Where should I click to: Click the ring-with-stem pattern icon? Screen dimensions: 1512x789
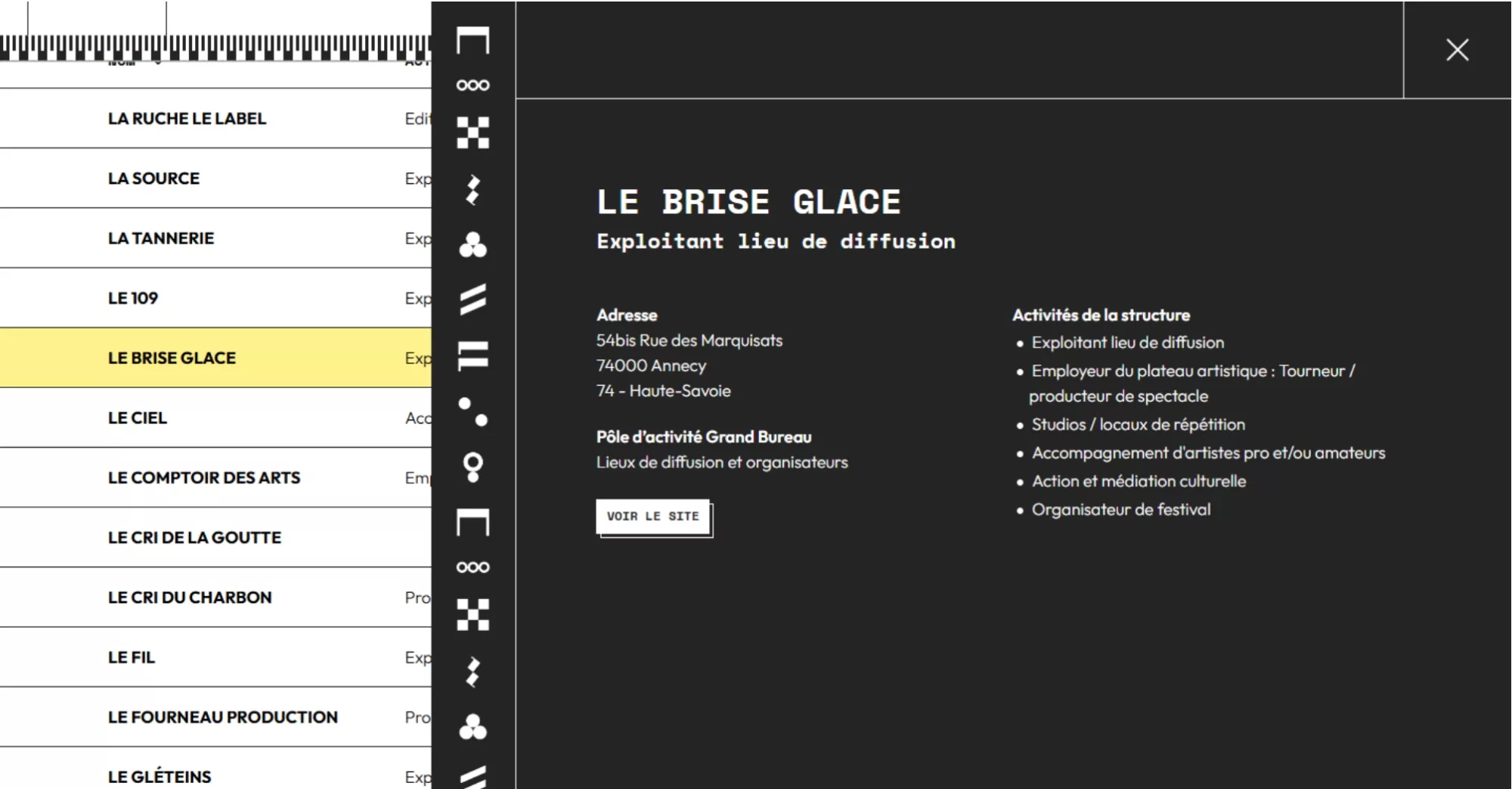[472, 467]
